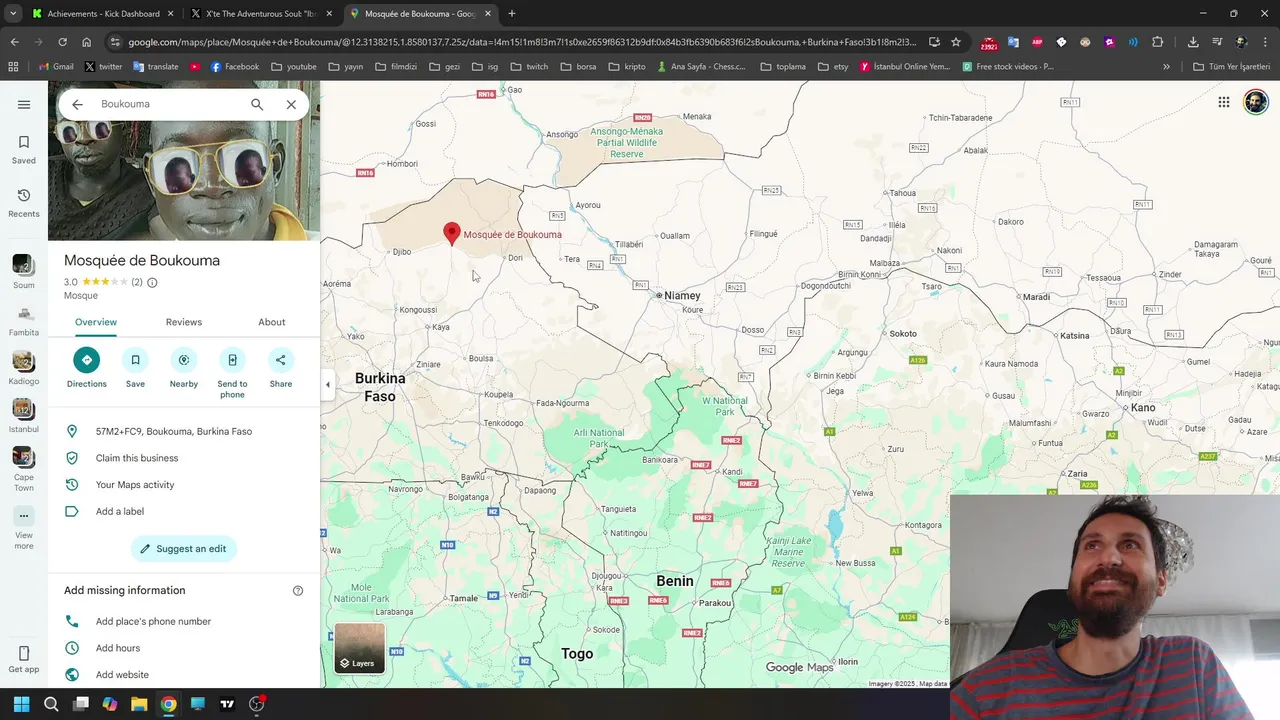Click the search magnifier icon
Viewport: 1280px width, 720px height.
(257, 104)
